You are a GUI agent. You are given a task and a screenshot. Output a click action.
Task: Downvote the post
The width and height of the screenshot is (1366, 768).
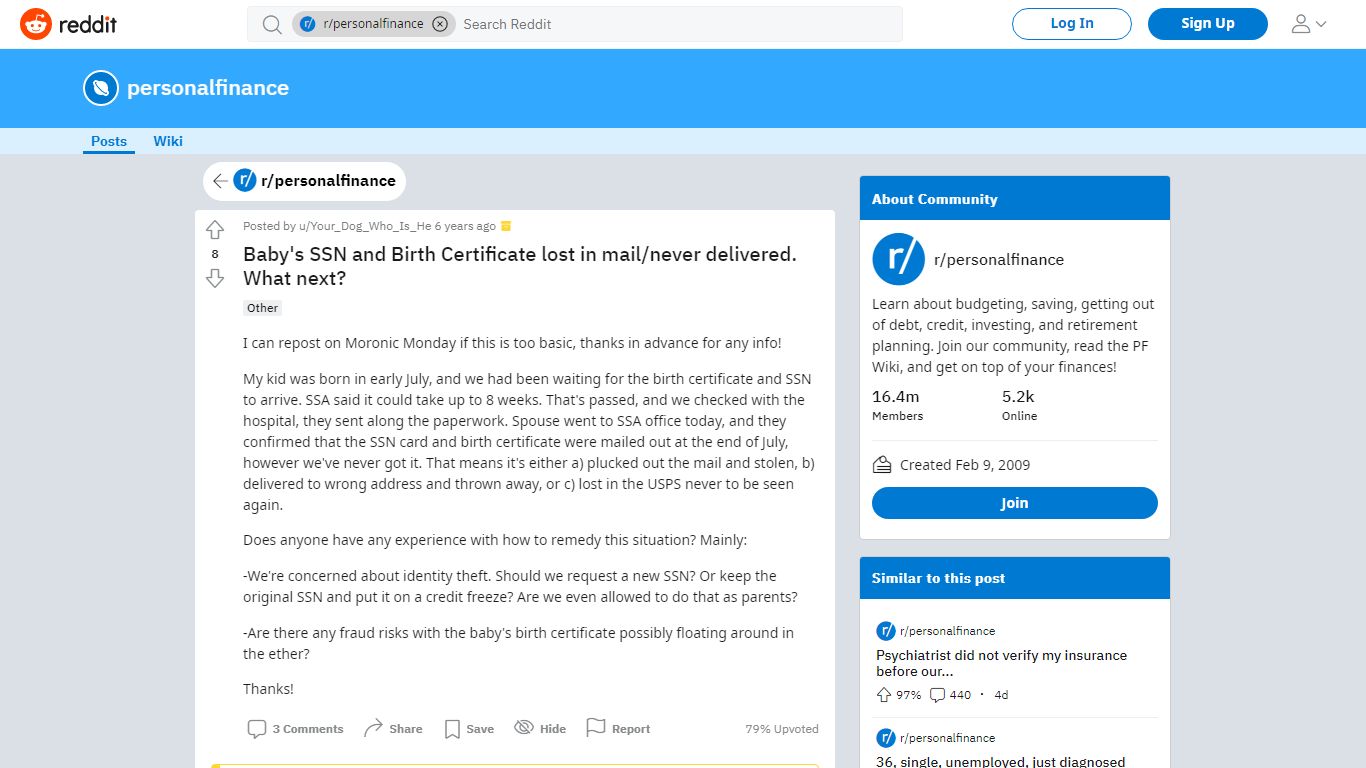(x=215, y=278)
